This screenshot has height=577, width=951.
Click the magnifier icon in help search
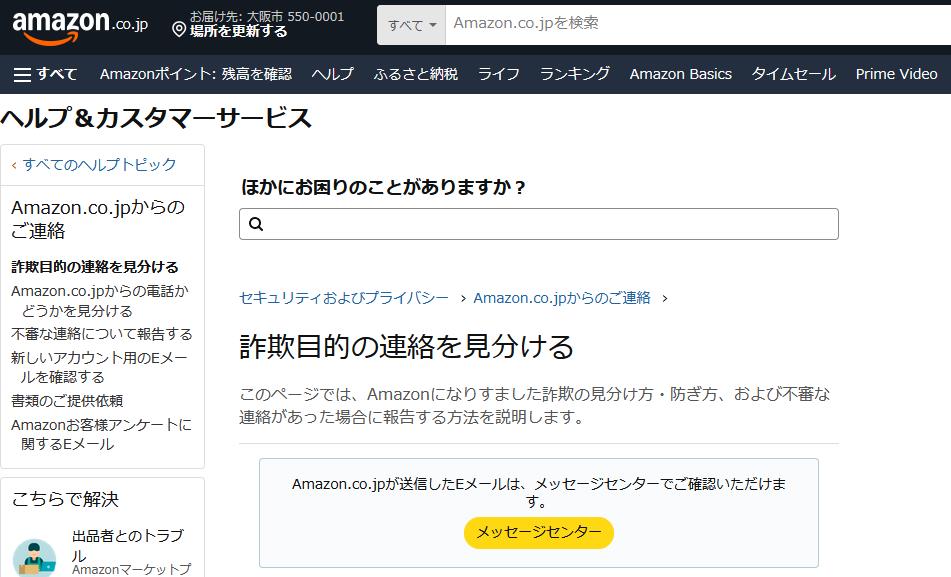pos(256,224)
